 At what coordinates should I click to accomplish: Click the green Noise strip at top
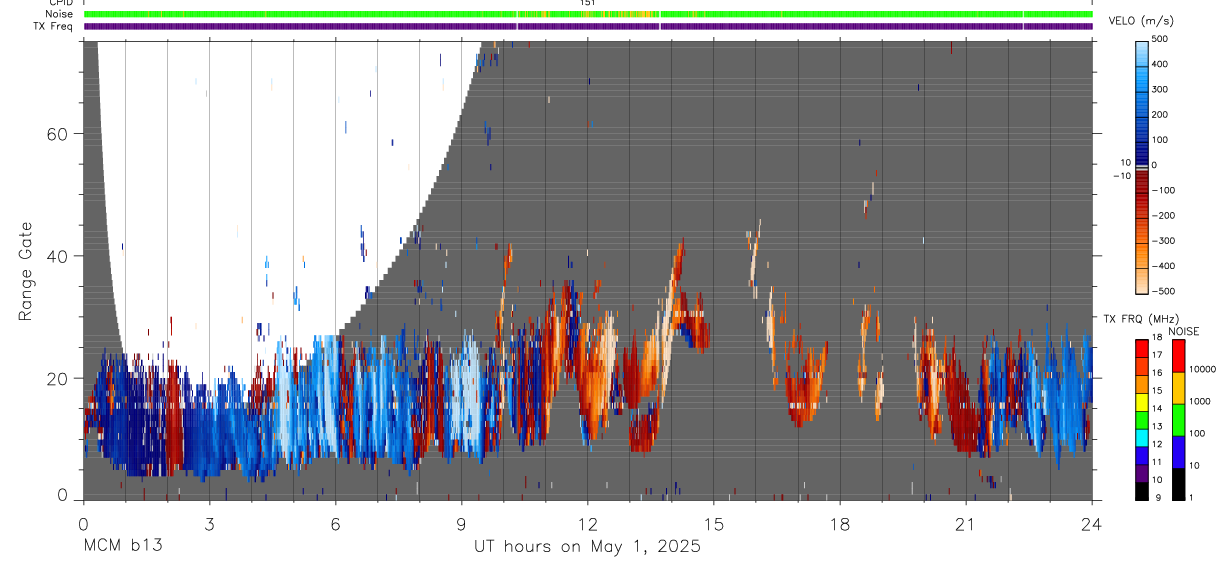588,14
